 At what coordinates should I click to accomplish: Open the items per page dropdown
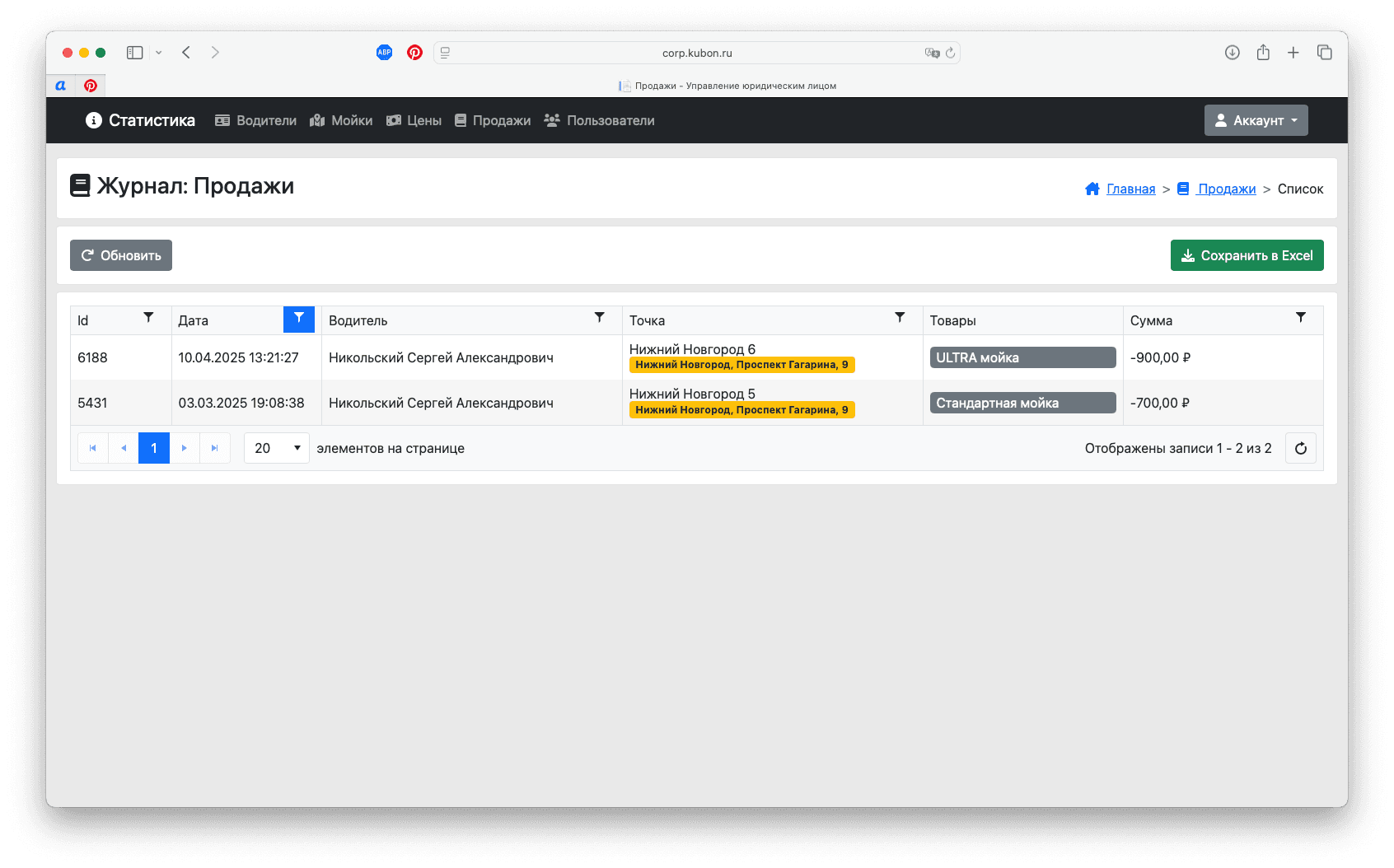click(276, 449)
